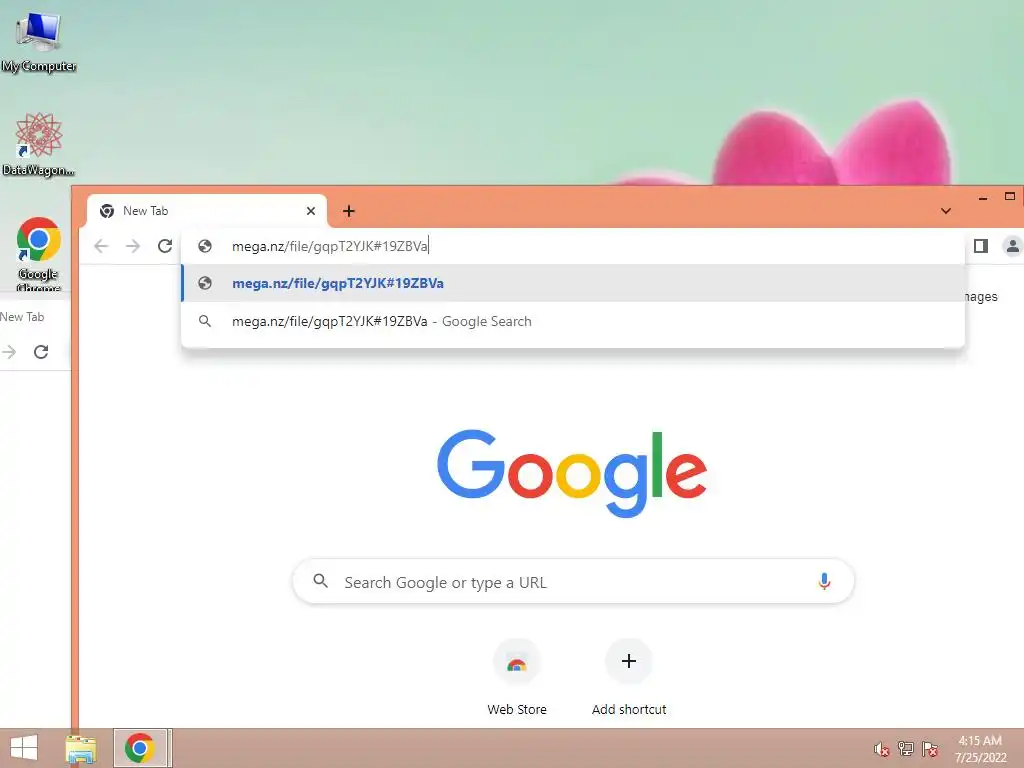
Task: Open the Windows Start button
Action: (24, 748)
